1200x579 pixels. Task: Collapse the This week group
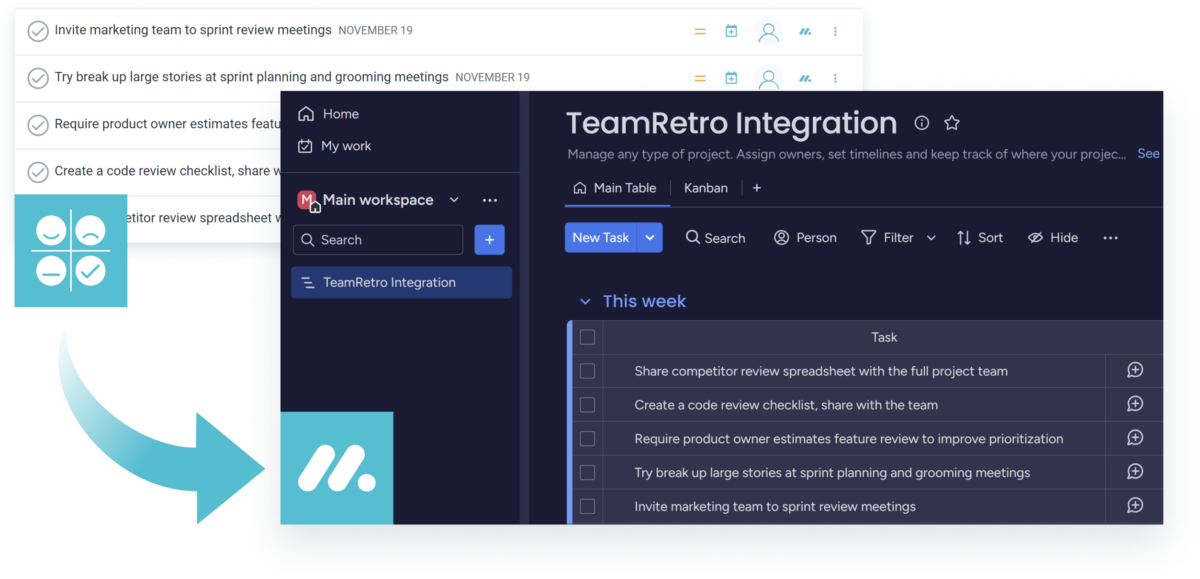[585, 301]
